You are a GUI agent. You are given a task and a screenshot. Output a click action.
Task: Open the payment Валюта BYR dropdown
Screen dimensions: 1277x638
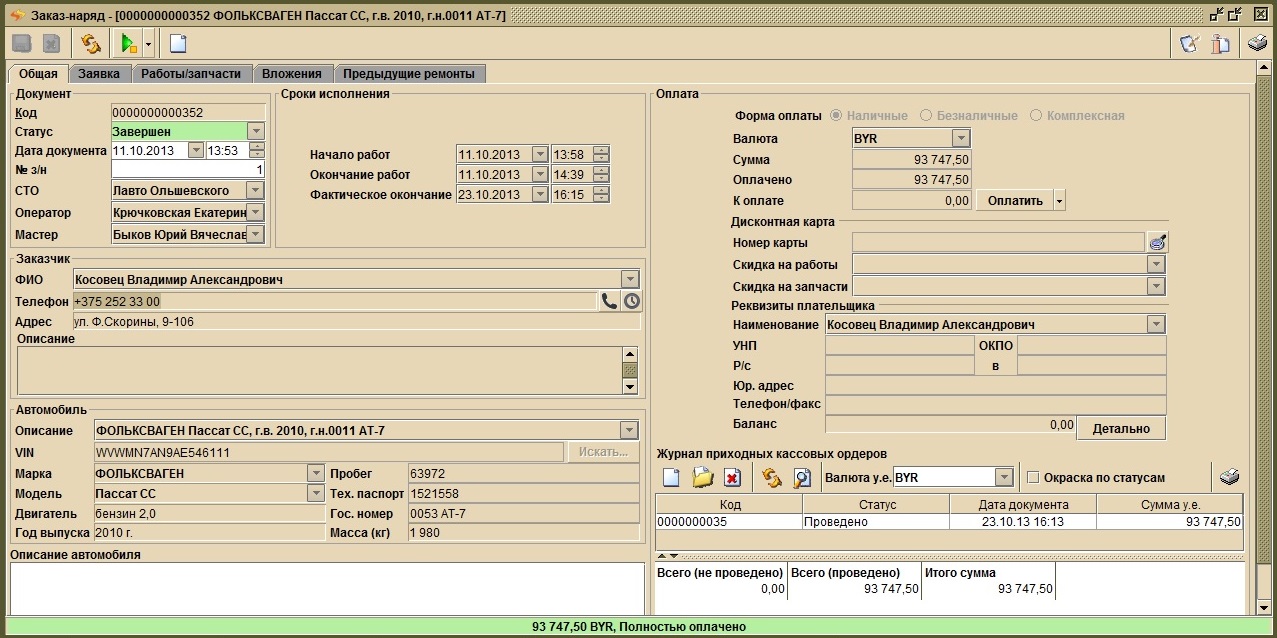pos(961,138)
